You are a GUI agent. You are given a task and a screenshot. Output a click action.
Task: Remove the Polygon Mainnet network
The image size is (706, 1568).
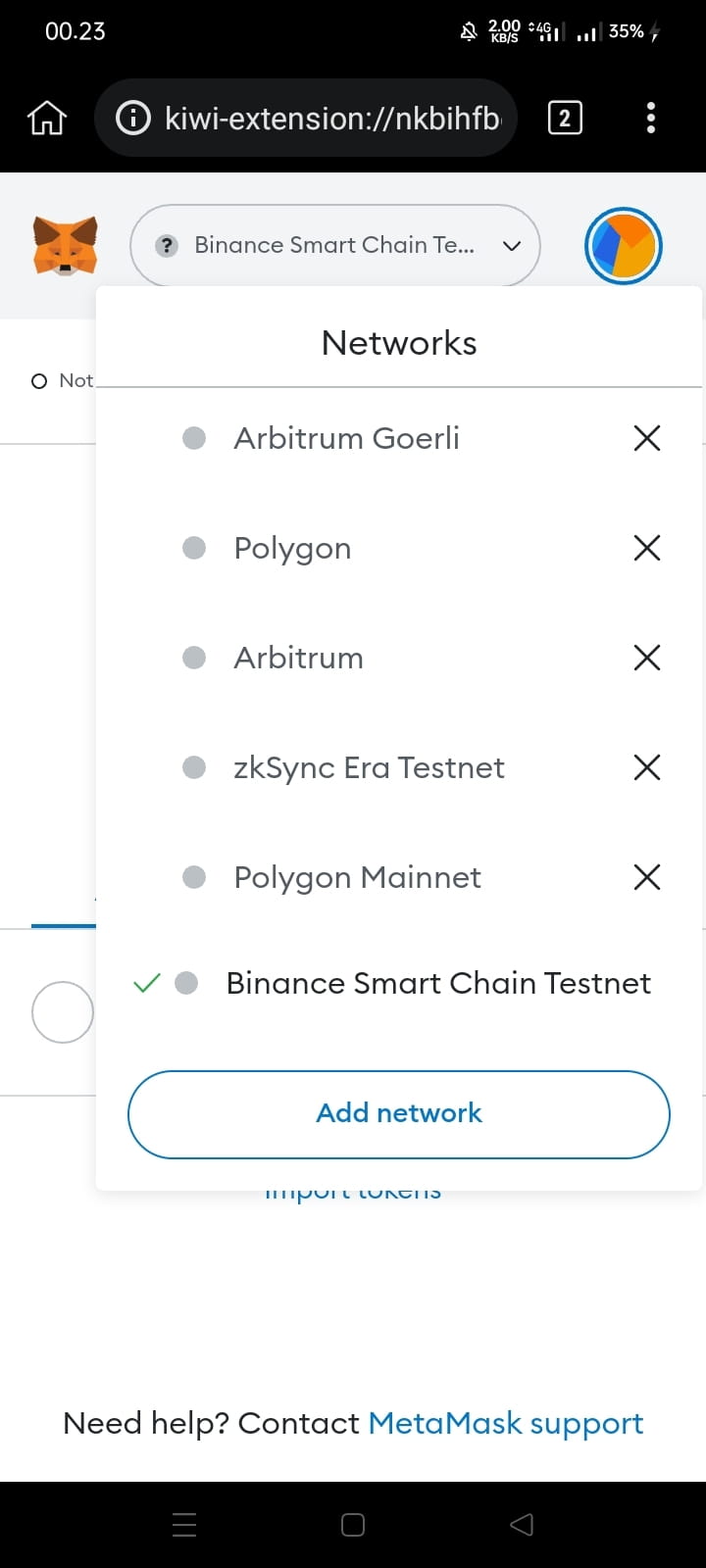coord(647,877)
